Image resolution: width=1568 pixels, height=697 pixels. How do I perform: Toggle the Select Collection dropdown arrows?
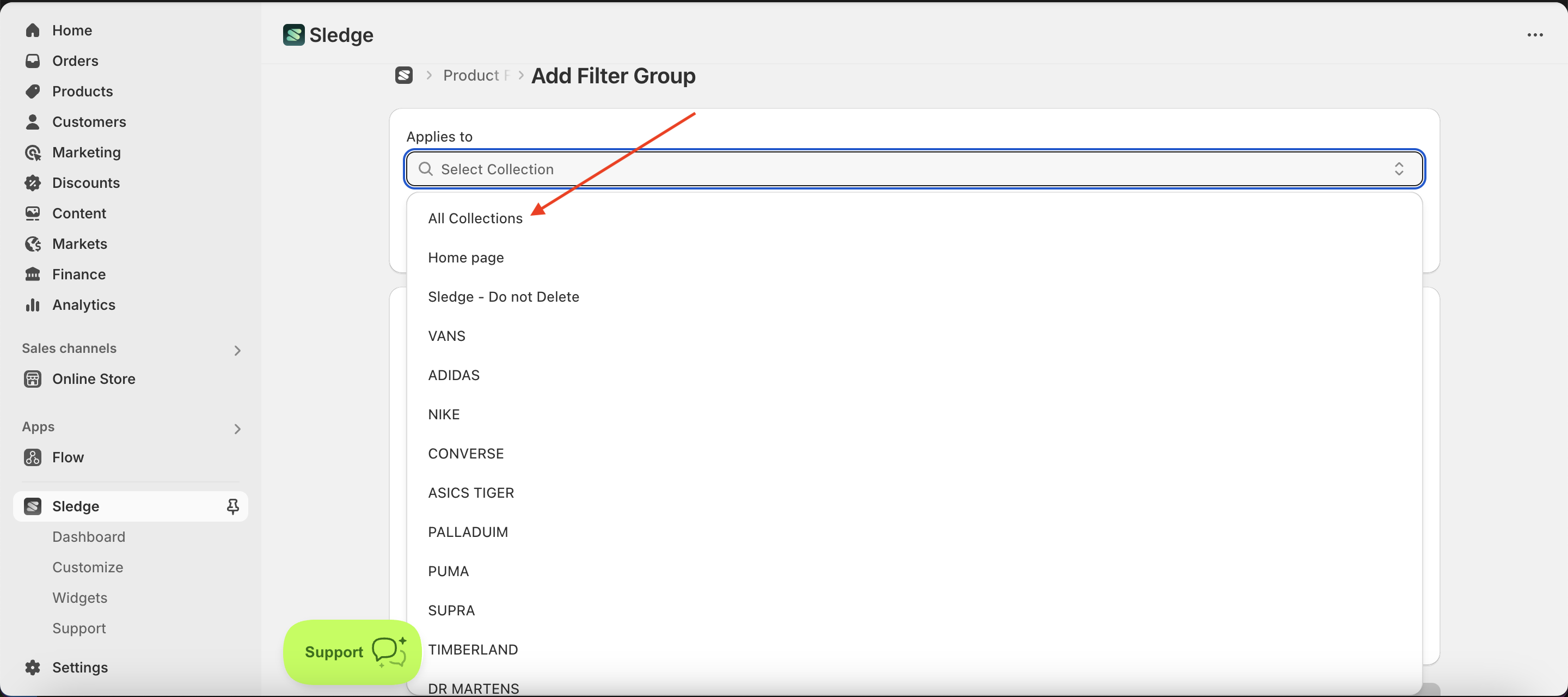tap(1399, 169)
